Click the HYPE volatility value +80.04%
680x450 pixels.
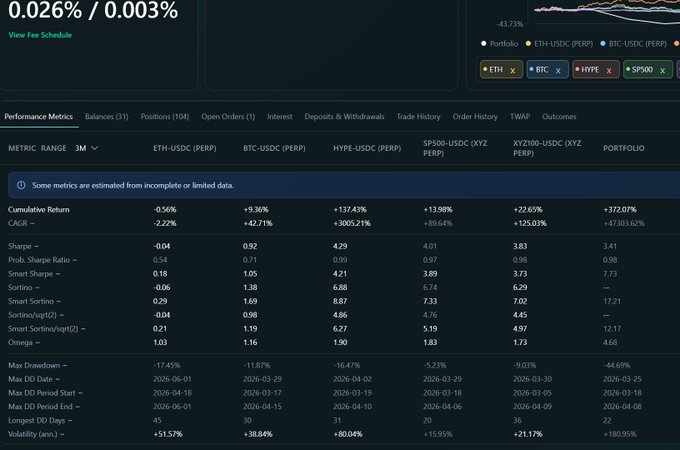tap(348, 434)
